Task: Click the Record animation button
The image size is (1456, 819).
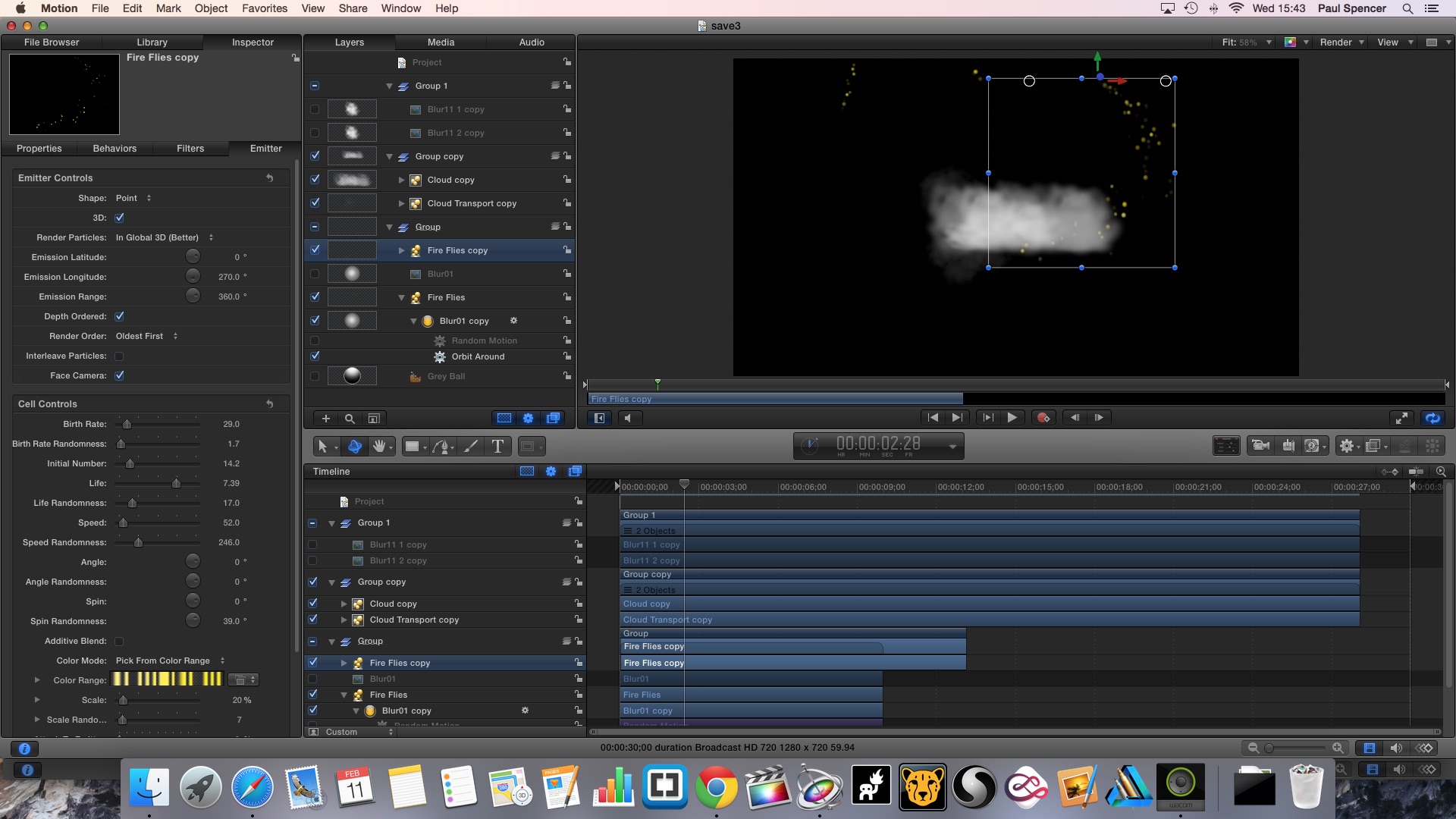Action: [x=1043, y=418]
